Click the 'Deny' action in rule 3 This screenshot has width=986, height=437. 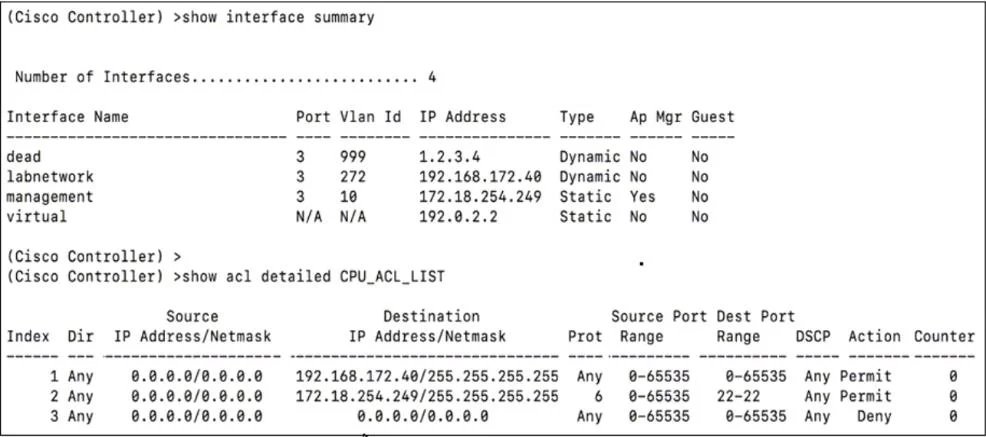pos(875,416)
